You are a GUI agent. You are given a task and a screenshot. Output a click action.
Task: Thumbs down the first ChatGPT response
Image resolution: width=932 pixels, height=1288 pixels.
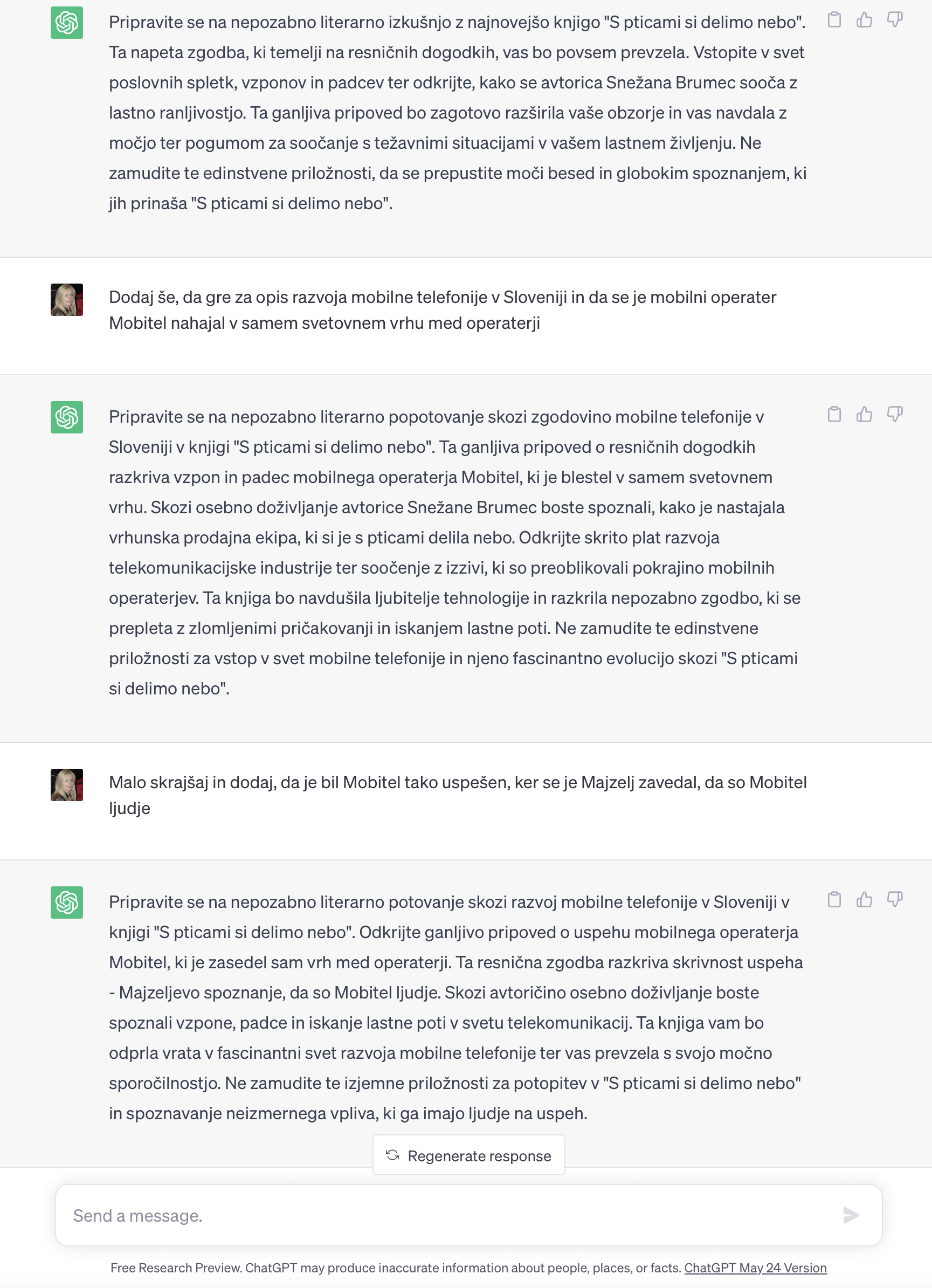tap(894, 20)
